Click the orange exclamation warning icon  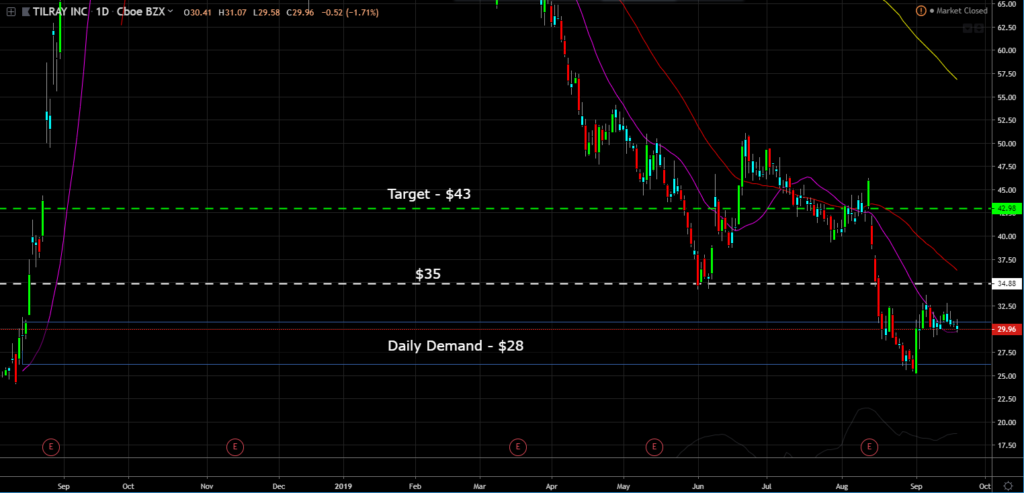(921, 11)
